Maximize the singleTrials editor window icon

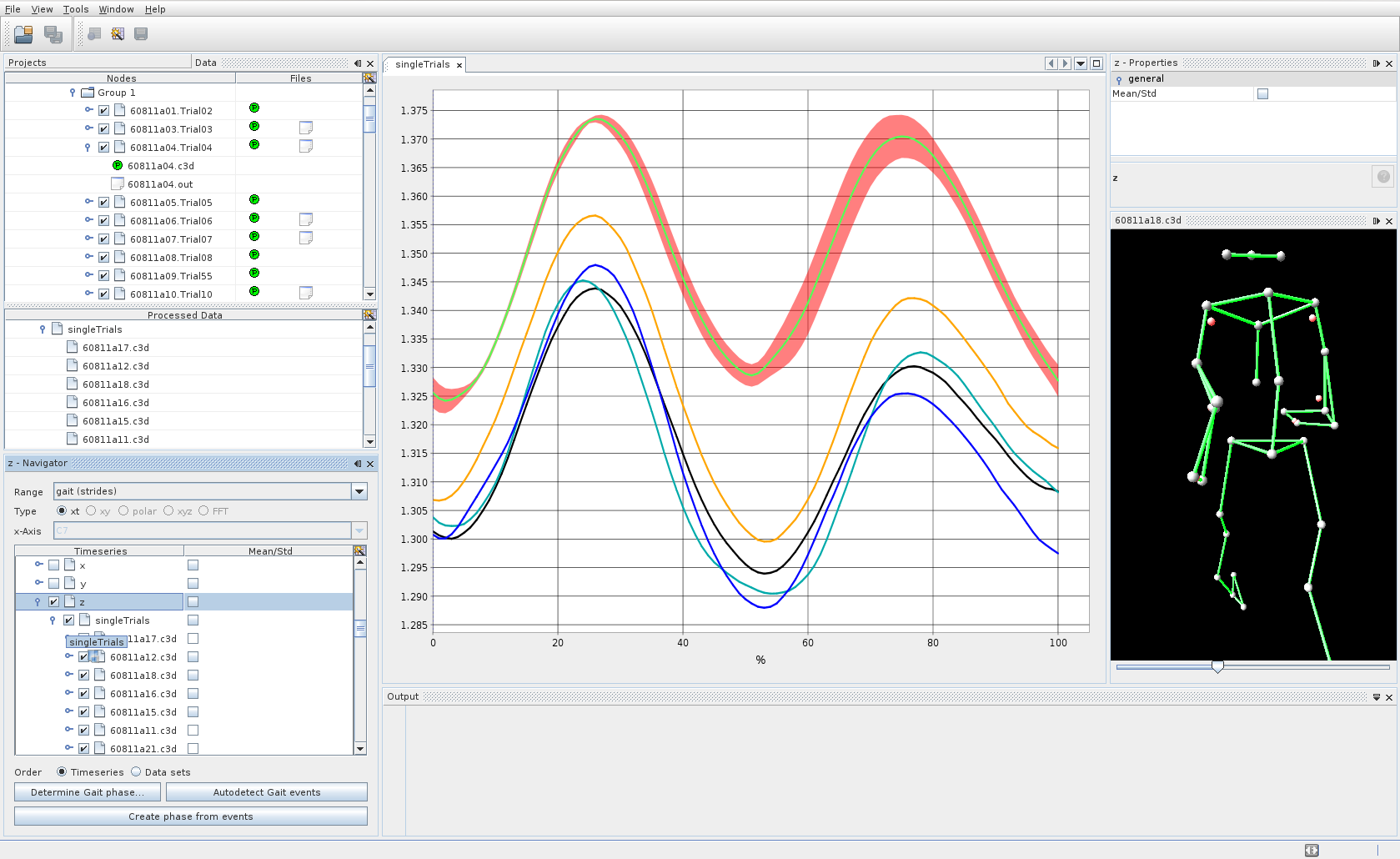point(1096,63)
